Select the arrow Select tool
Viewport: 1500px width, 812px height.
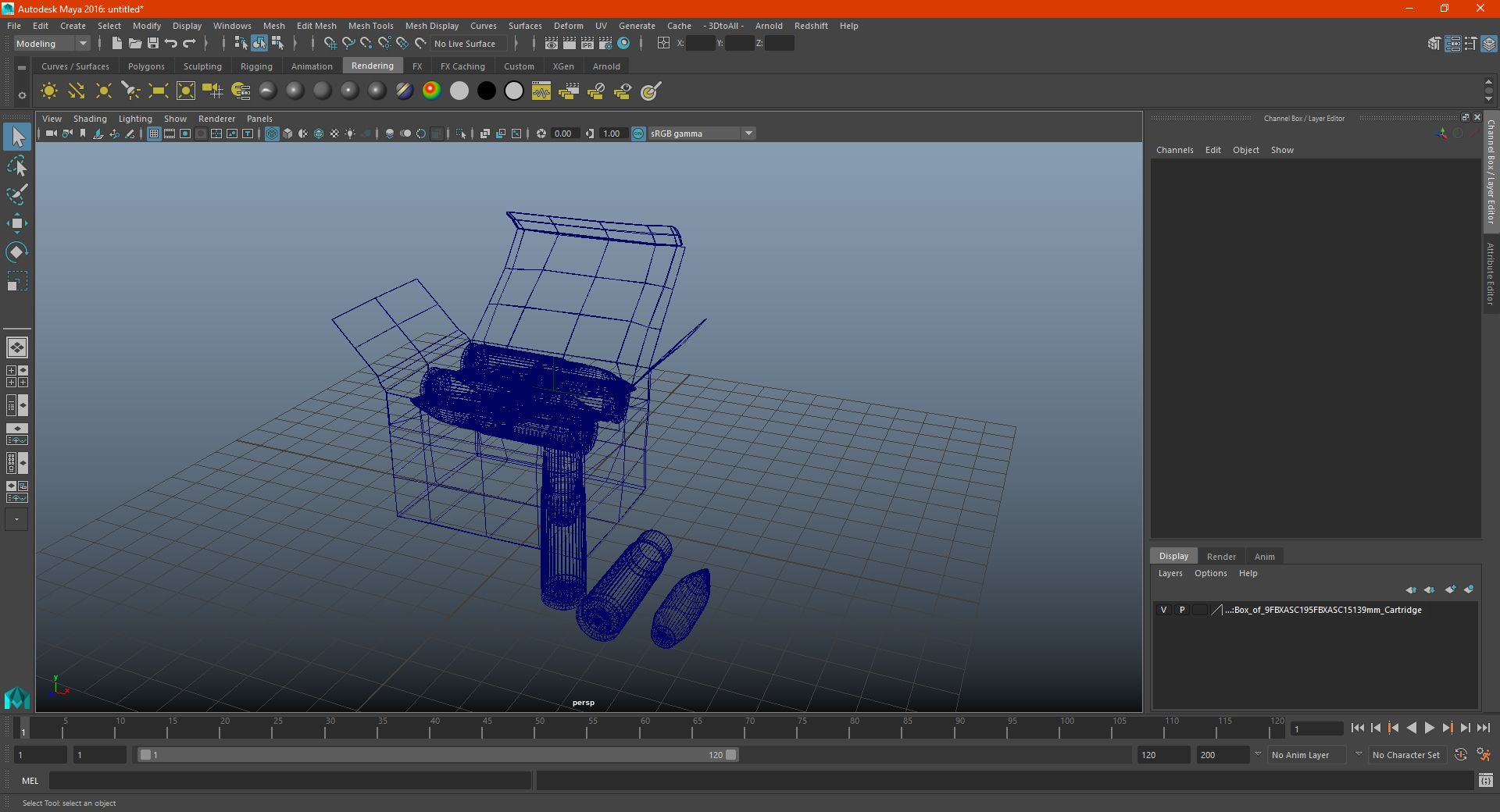[x=17, y=137]
